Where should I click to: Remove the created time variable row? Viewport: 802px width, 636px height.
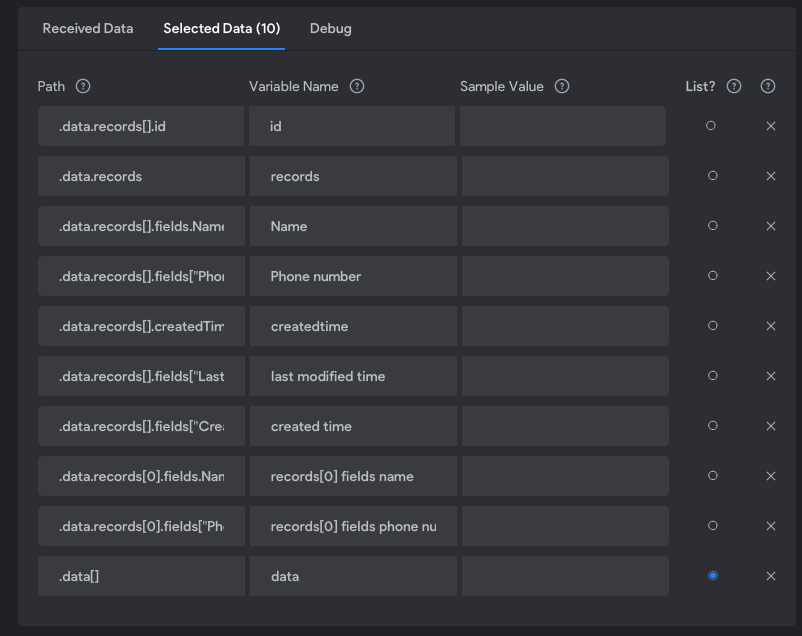point(771,426)
